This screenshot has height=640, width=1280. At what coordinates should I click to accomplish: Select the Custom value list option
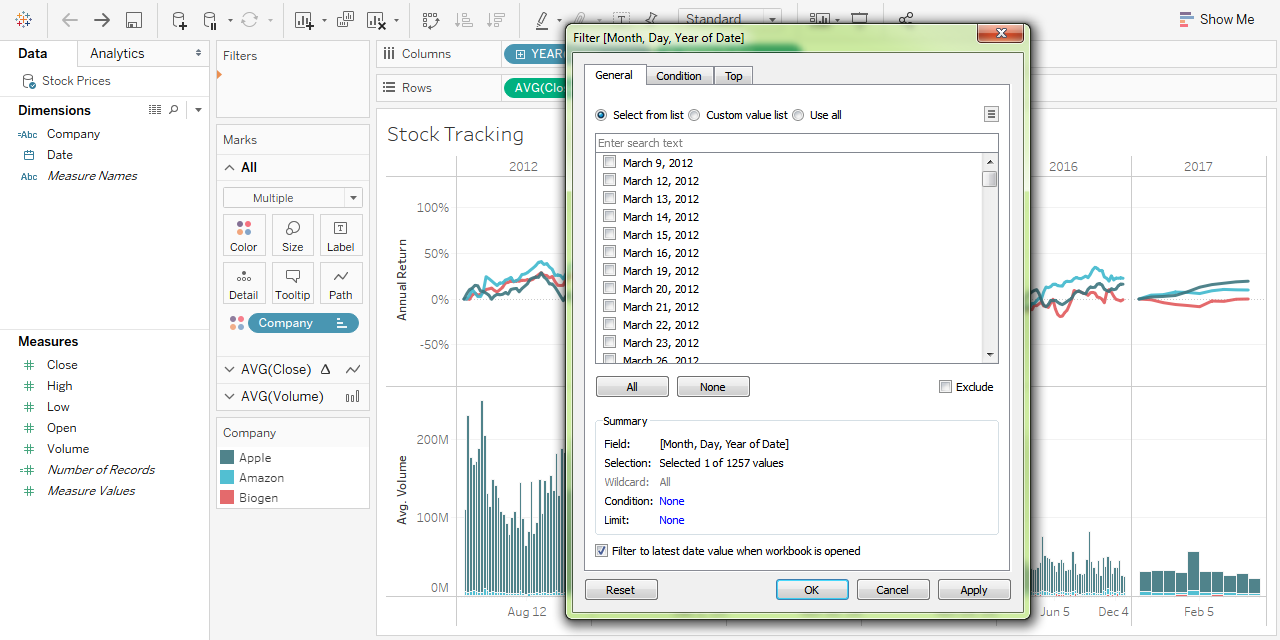tap(694, 115)
